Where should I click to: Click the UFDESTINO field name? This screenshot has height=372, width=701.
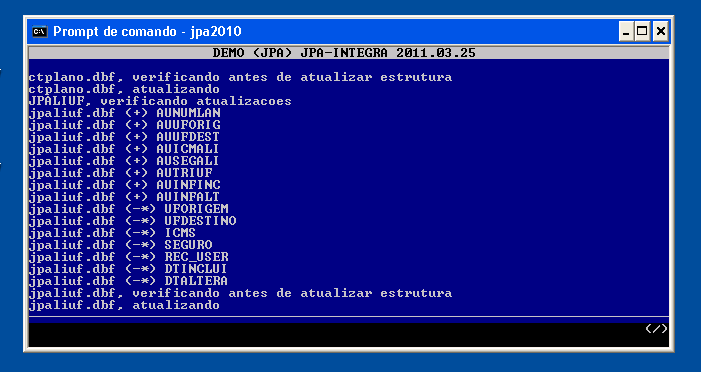point(200,221)
